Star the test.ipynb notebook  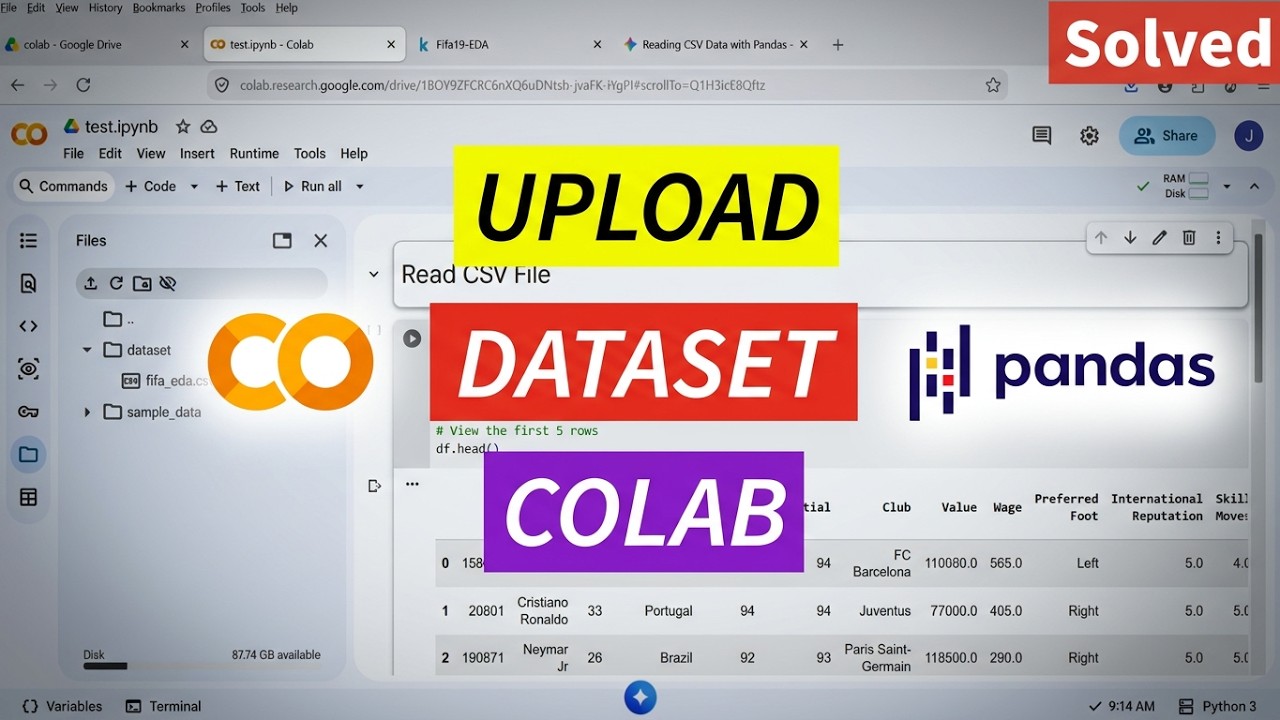[183, 127]
